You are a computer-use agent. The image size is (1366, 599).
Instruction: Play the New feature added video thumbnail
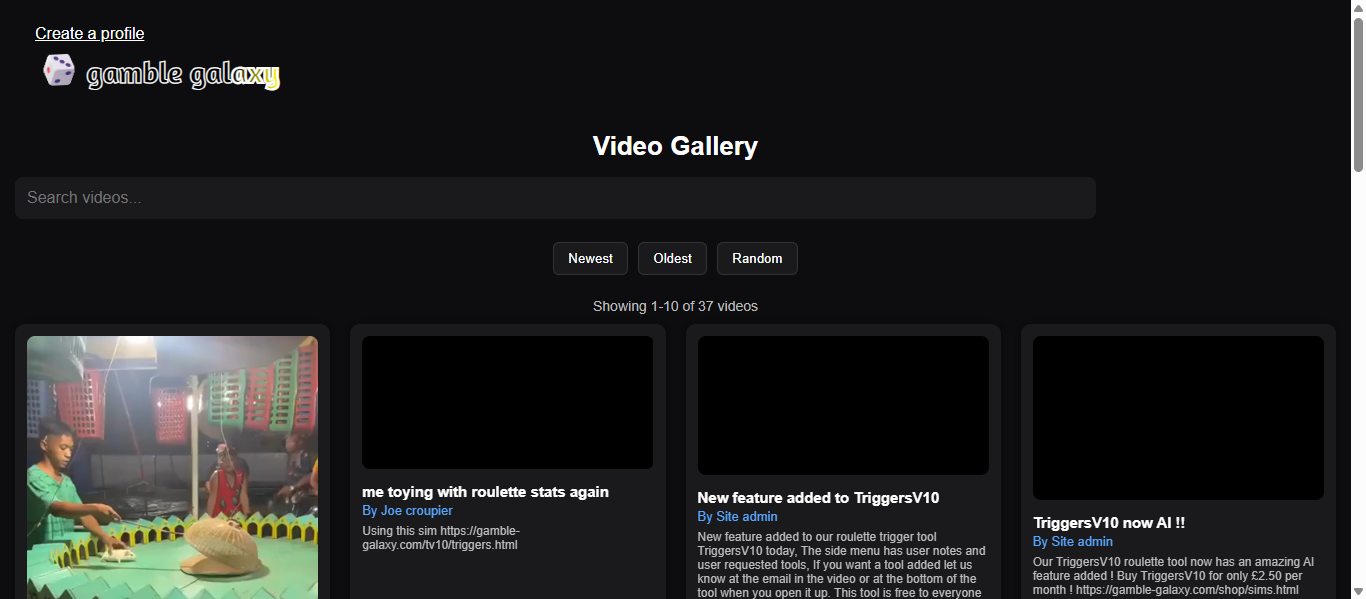(x=843, y=405)
